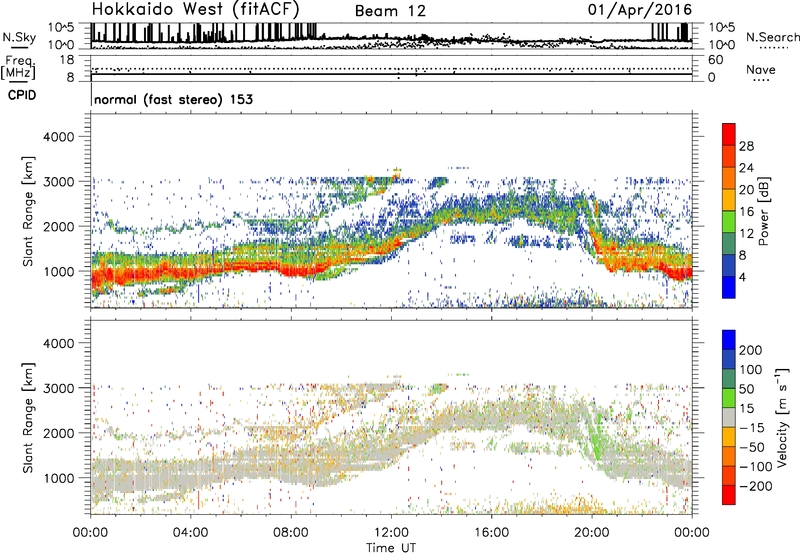Click the grey segment of Velocity color bar
800x554 pixels.
[729, 417]
